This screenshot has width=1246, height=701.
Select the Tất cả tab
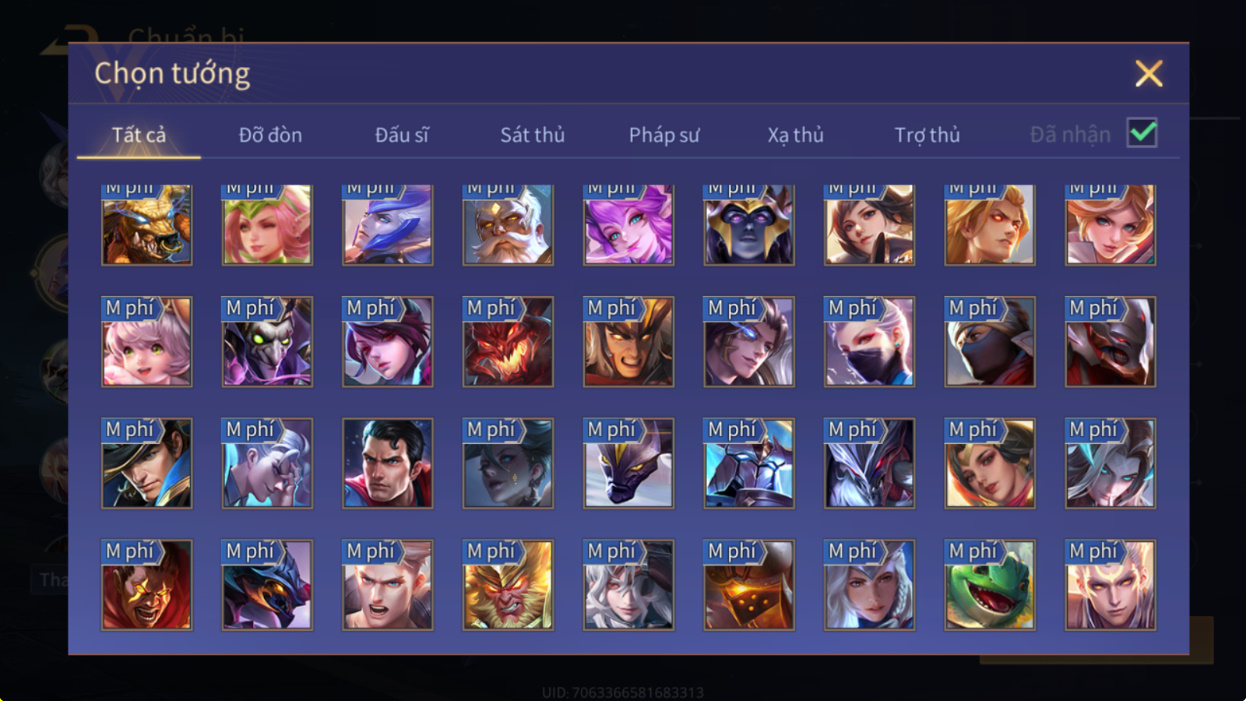(139, 135)
